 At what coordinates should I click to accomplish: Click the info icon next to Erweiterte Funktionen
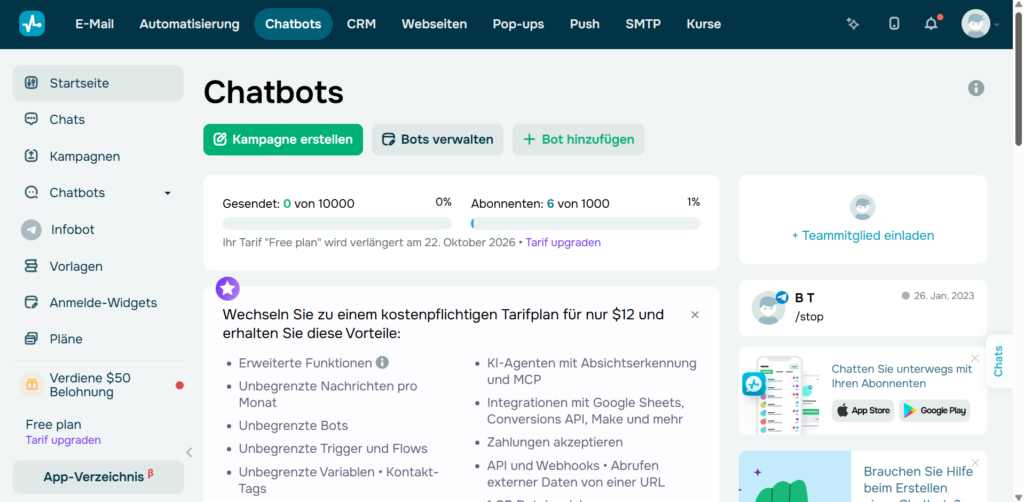point(382,362)
